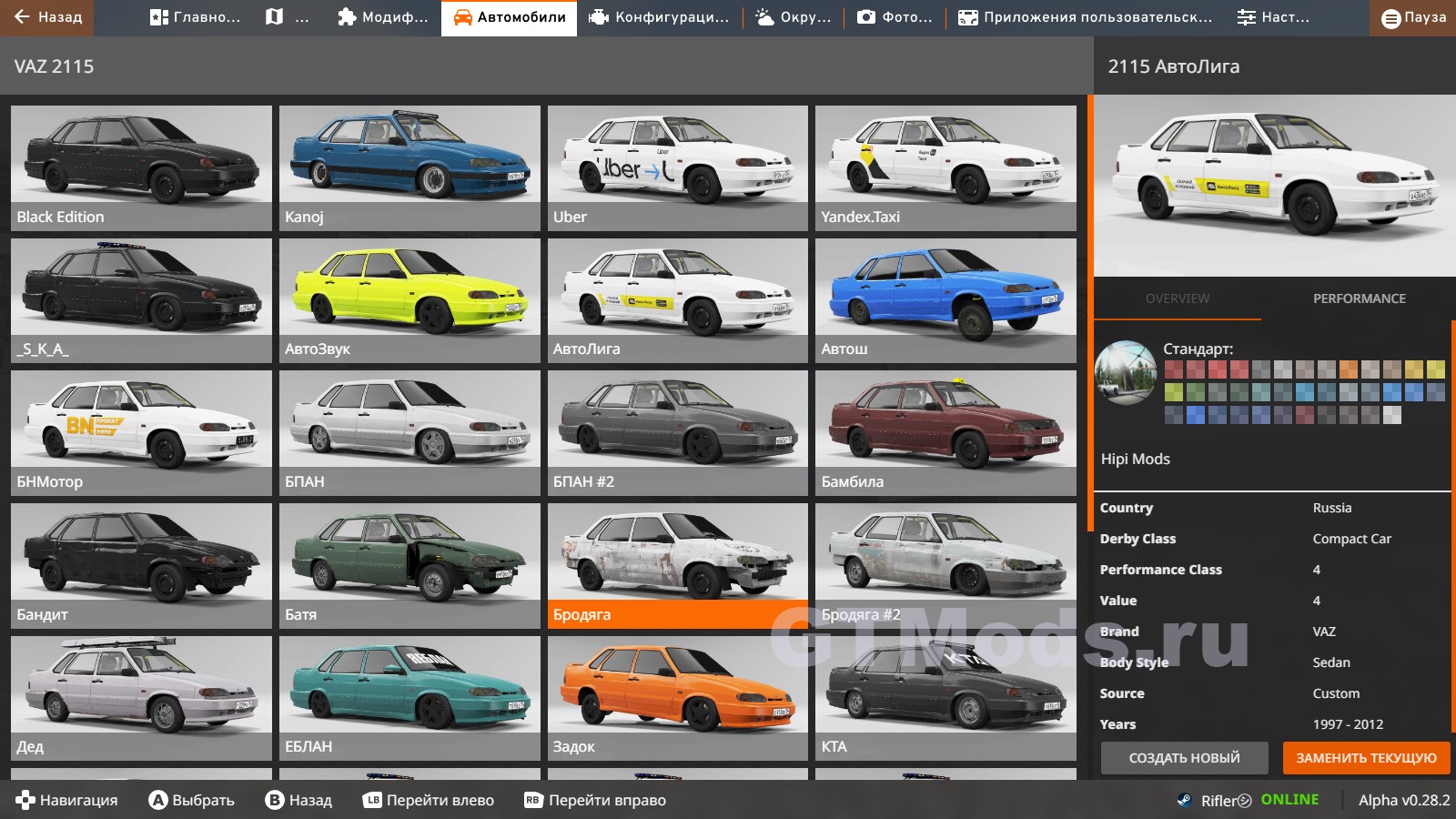
Task: Select the grey БПАН #2 configuration
Action: [x=678, y=433]
